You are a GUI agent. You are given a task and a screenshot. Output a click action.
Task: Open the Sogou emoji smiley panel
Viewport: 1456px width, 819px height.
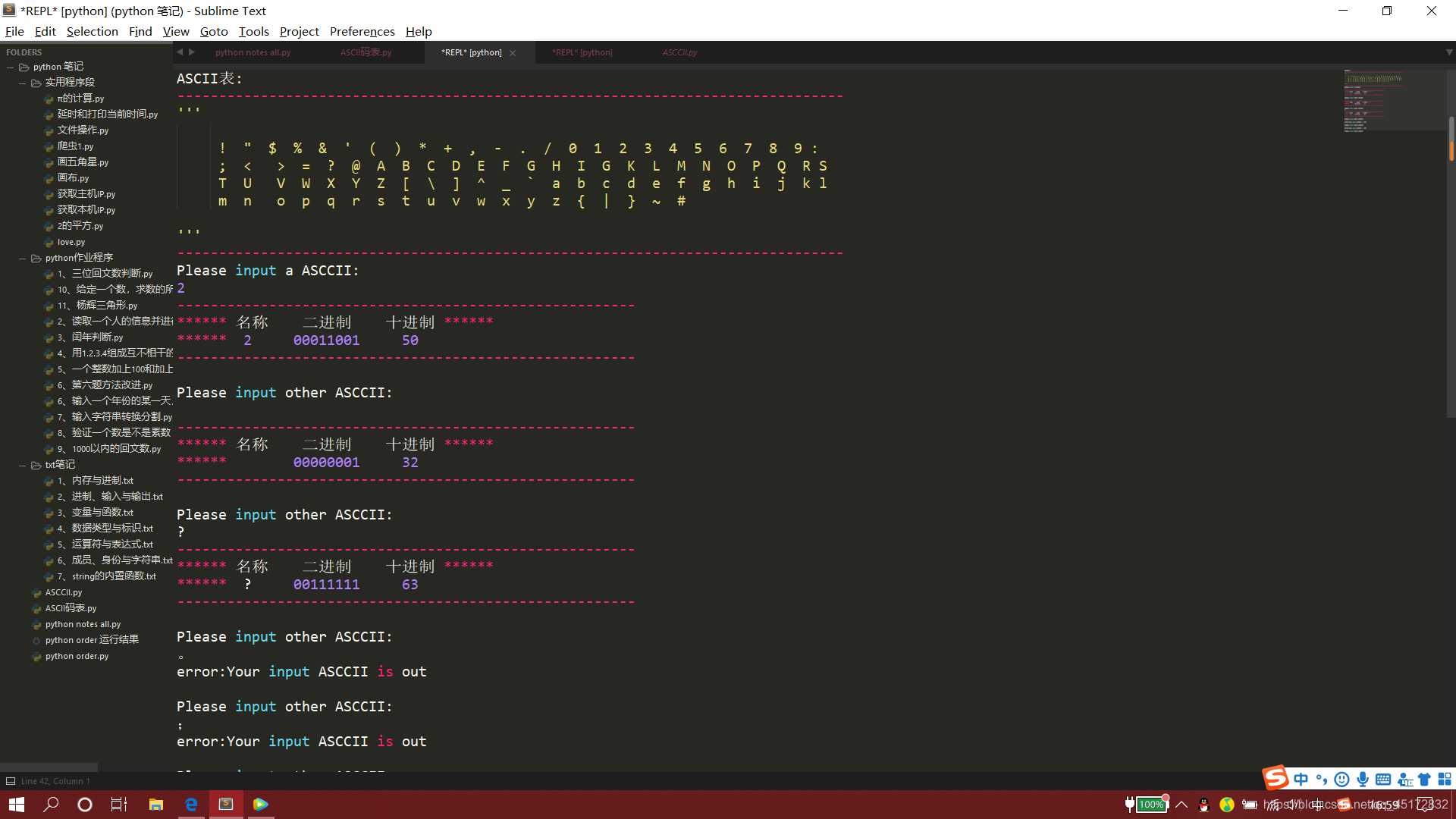(1341, 780)
